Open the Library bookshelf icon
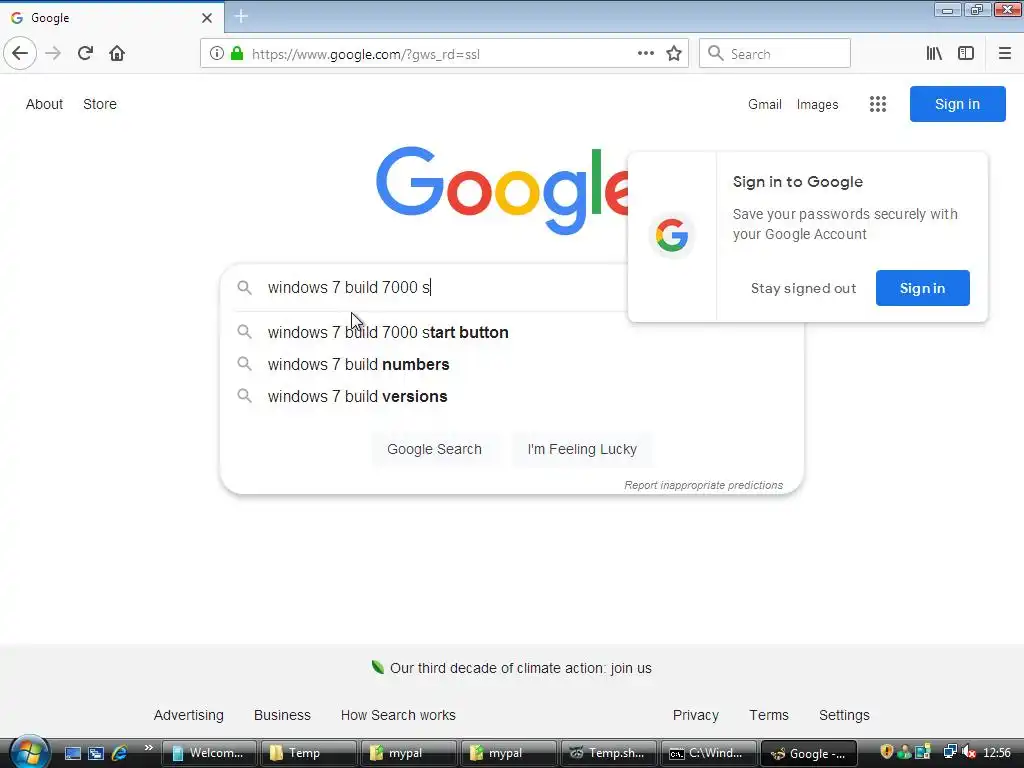The height and width of the screenshot is (768, 1024). tap(934, 54)
